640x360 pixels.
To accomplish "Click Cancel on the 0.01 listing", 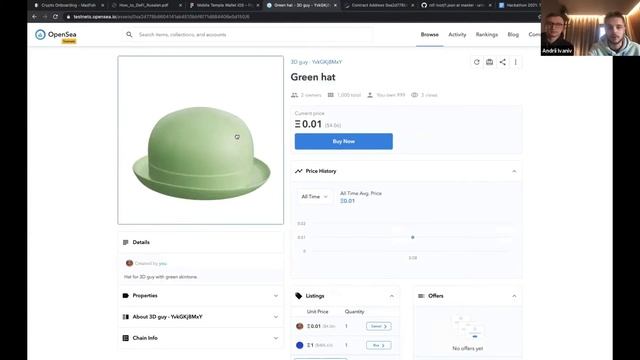I will (379, 326).
